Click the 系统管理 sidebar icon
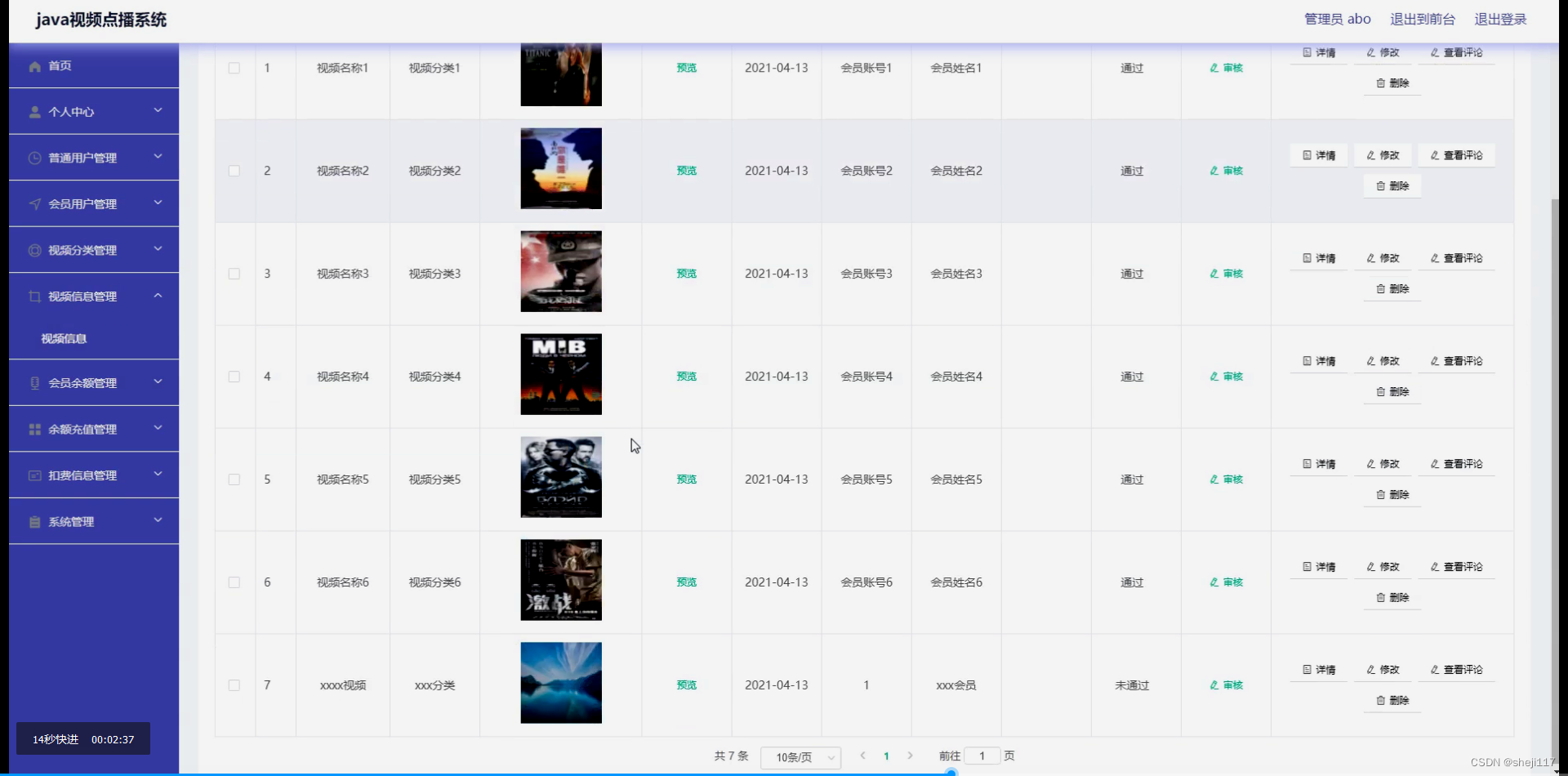This screenshot has height=776, width=1568. pos(33,521)
